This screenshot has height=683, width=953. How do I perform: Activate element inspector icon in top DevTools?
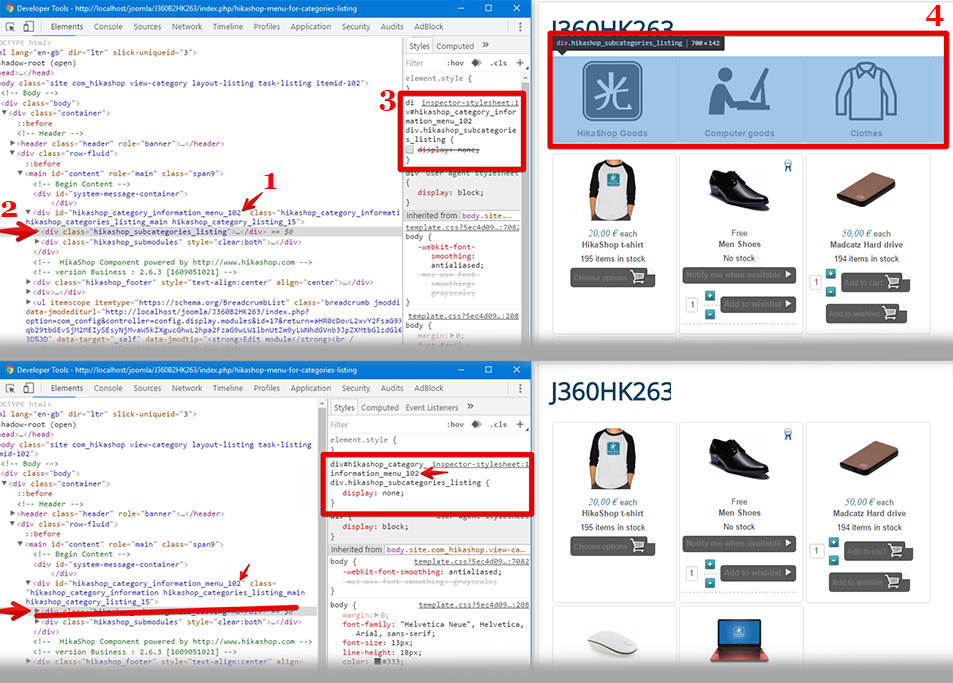[x=10, y=27]
